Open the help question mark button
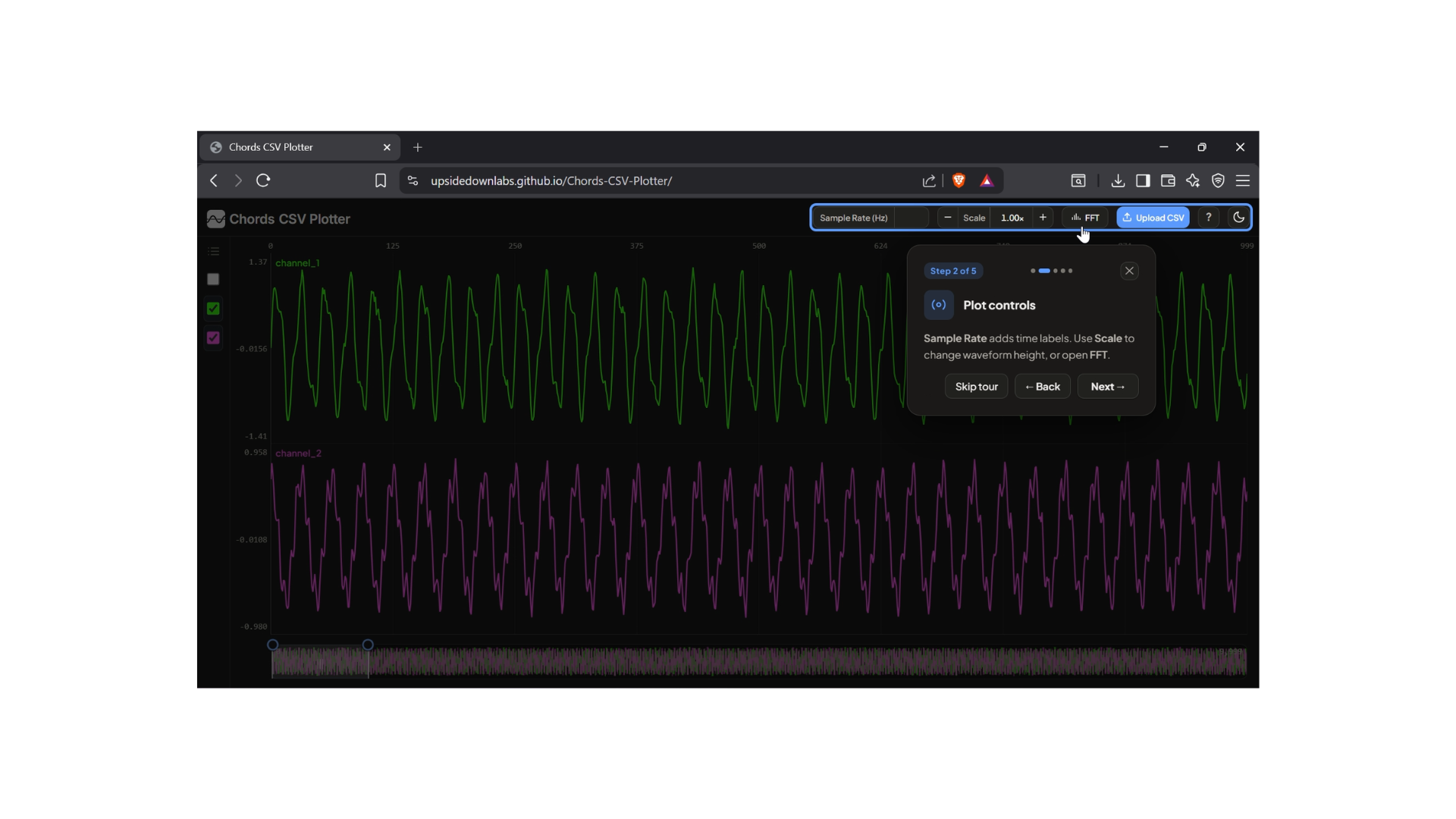Screen dimensions: 1456x819 point(1209,218)
